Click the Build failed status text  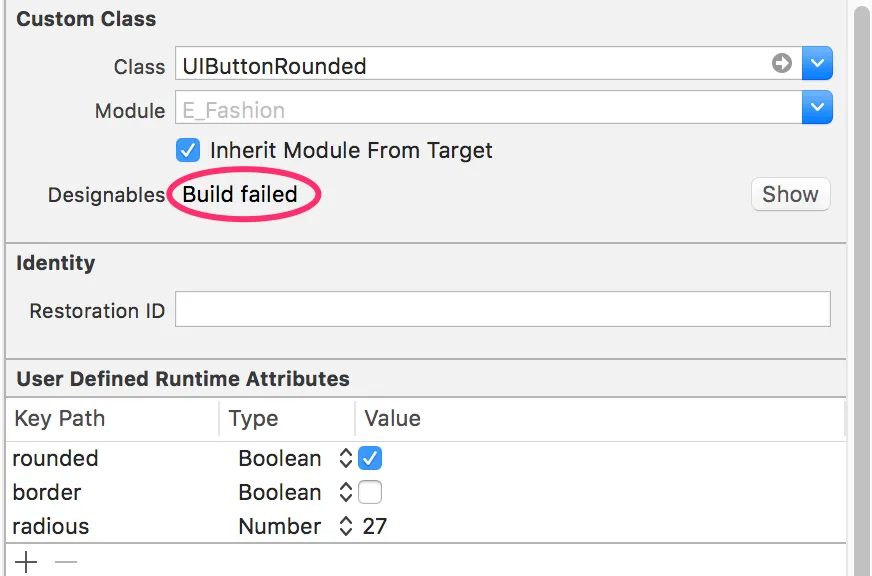(240, 194)
